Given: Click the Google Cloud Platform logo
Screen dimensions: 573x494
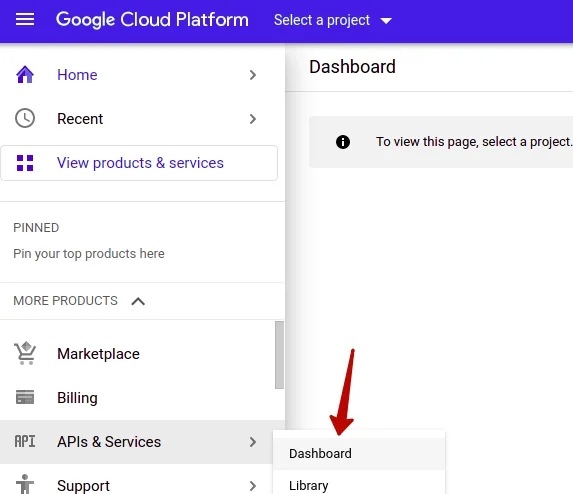Looking at the screenshot, I should 152,20.
